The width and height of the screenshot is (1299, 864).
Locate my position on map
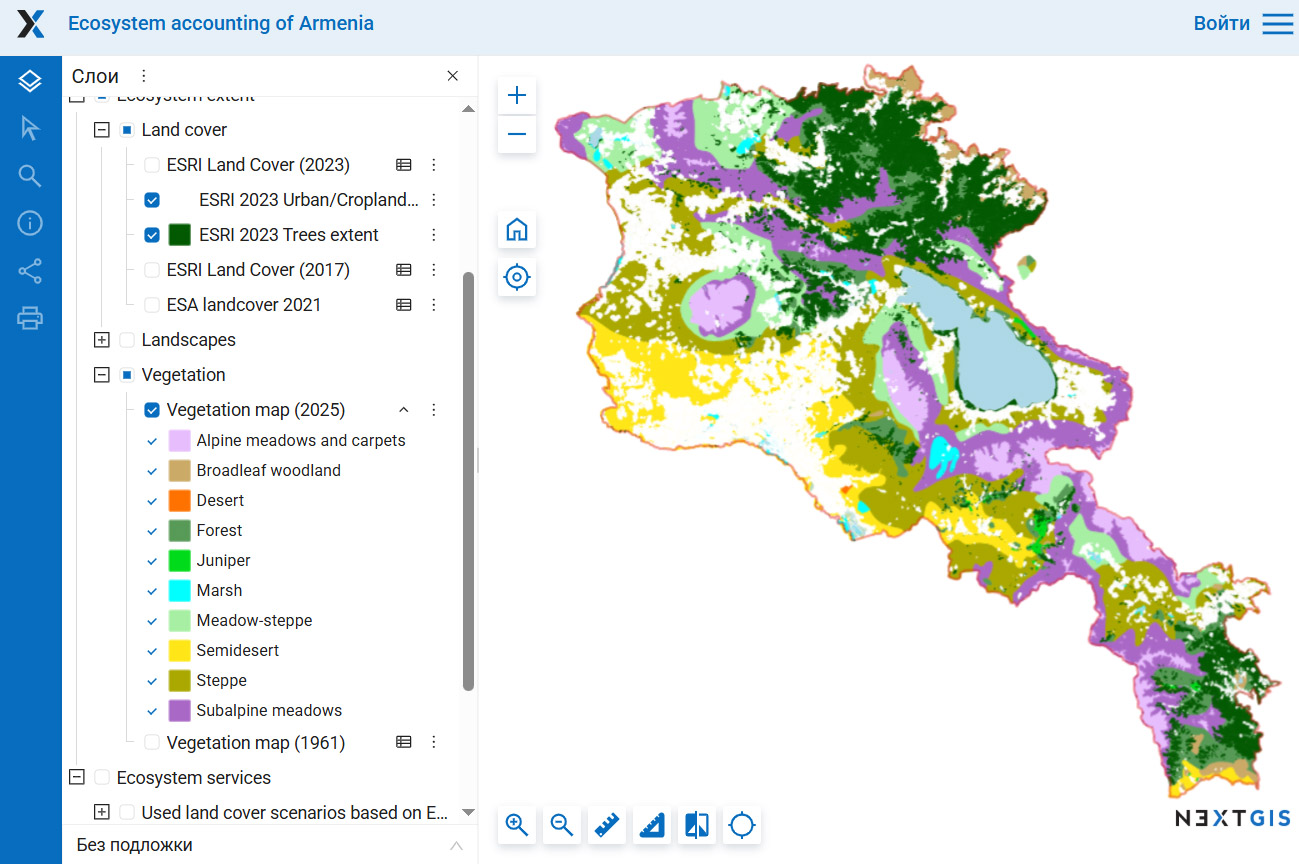pos(517,277)
